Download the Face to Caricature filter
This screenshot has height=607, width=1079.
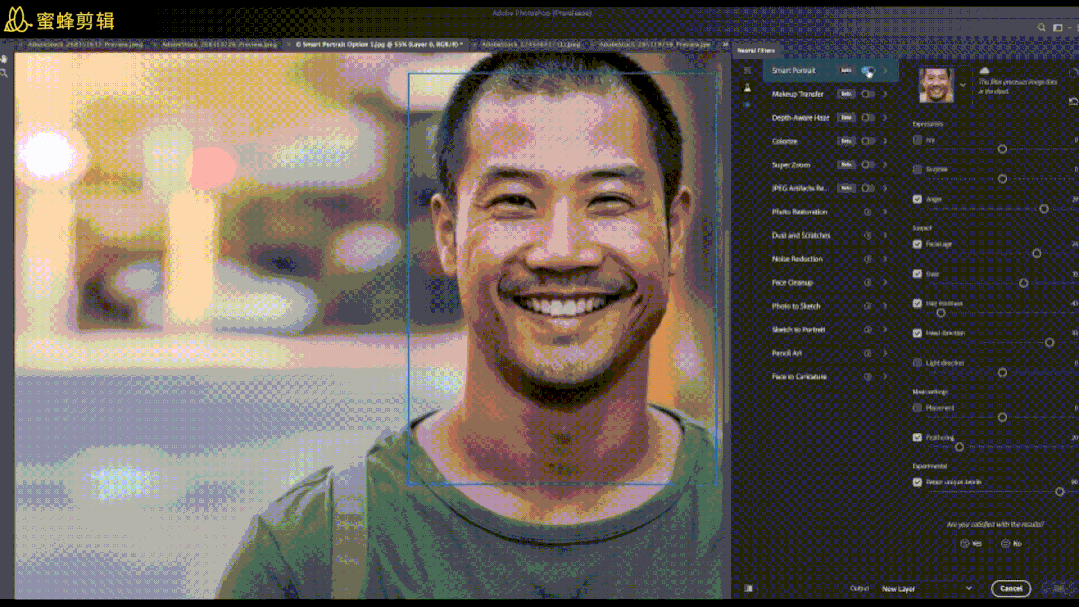click(868, 376)
